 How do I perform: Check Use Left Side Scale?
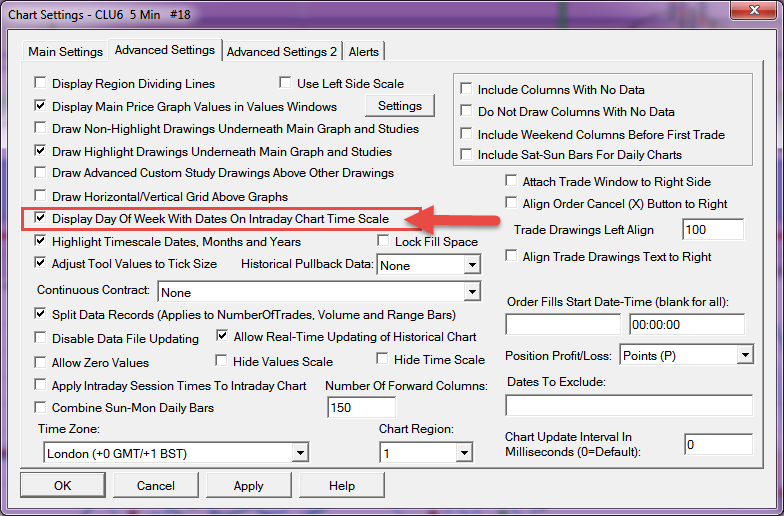(x=285, y=82)
